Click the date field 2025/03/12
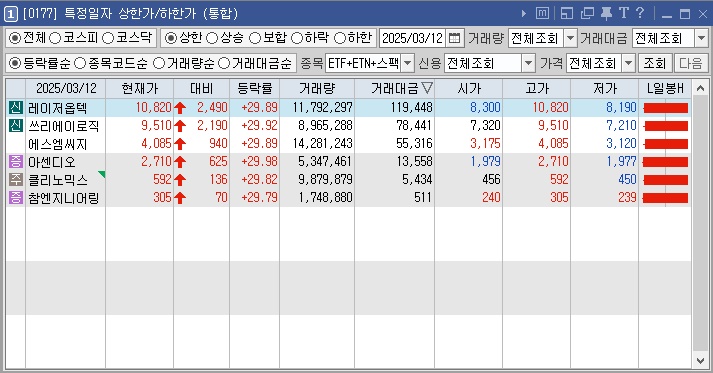Screen dimensions: 713x373 [413, 38]
